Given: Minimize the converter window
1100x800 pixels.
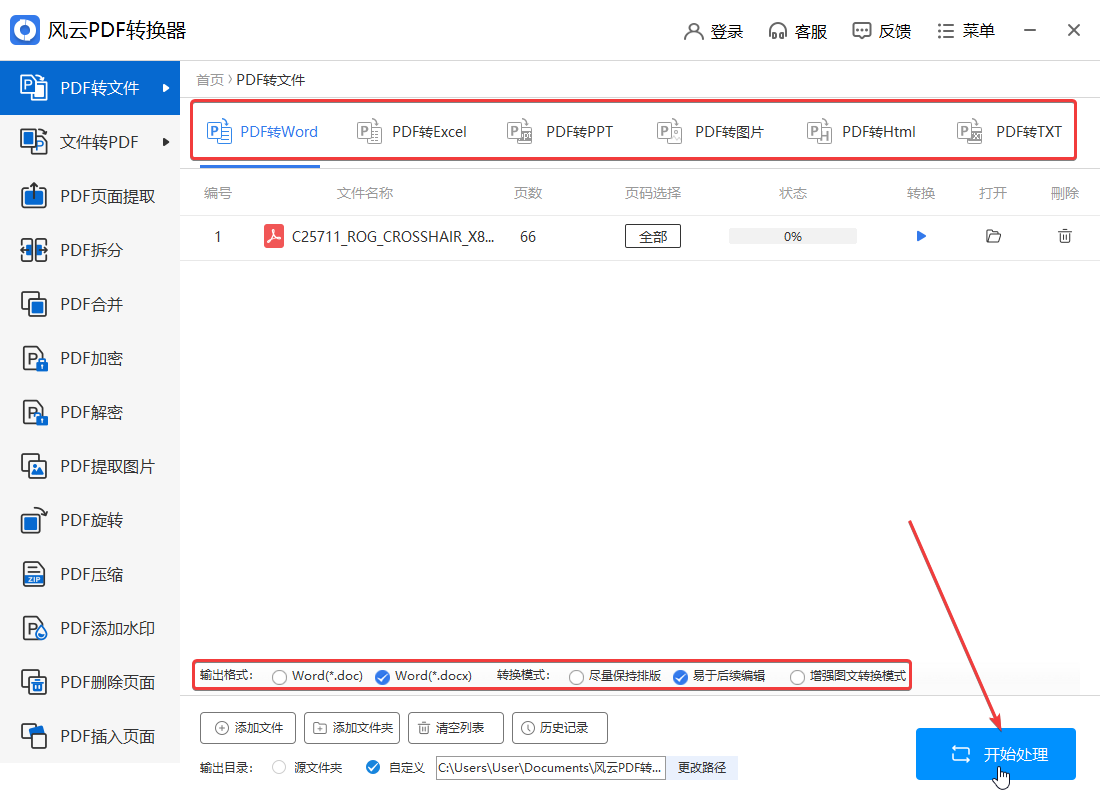Looking at the screenshot, I should click(x=1030, y=30).
